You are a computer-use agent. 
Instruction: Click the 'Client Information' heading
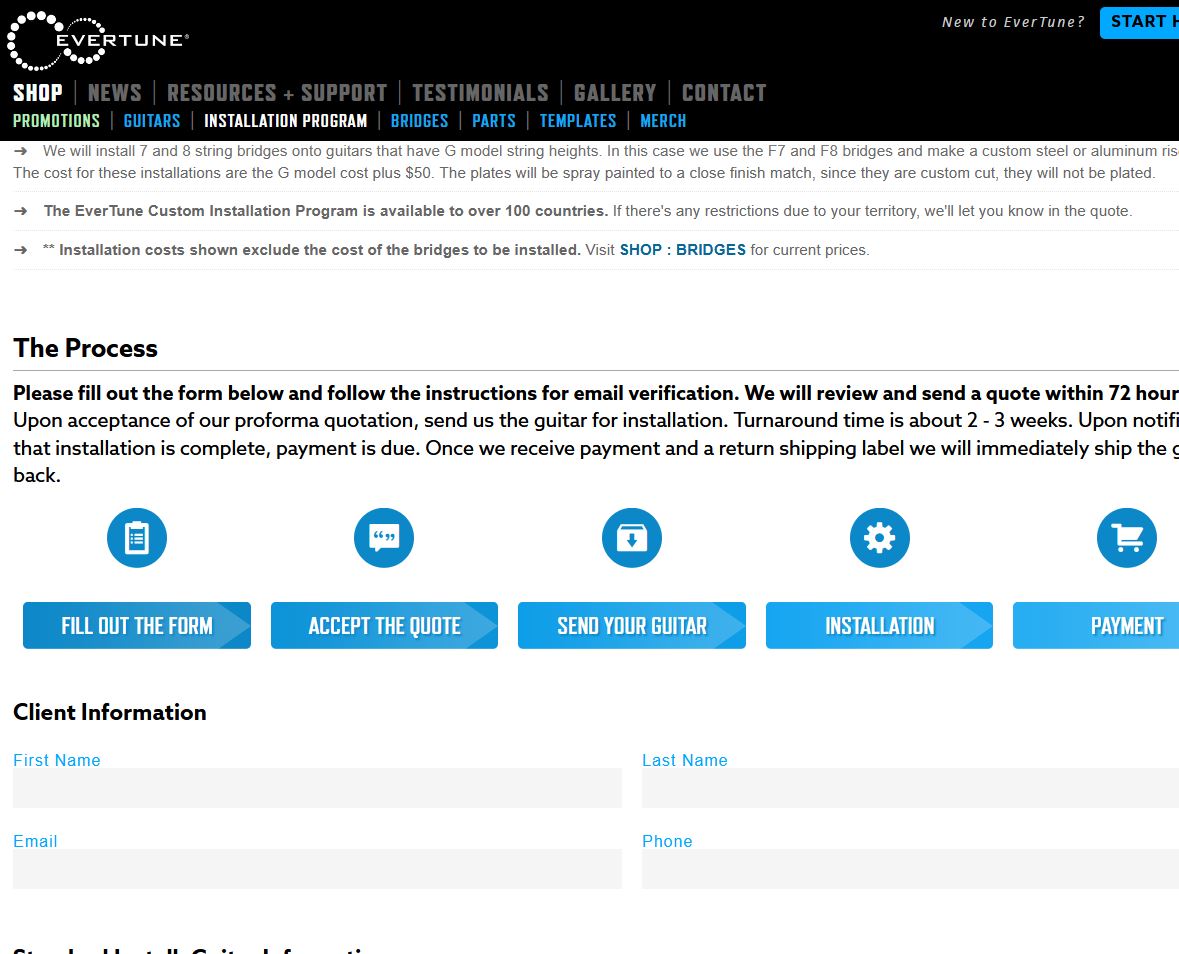(x=110, y=712)
